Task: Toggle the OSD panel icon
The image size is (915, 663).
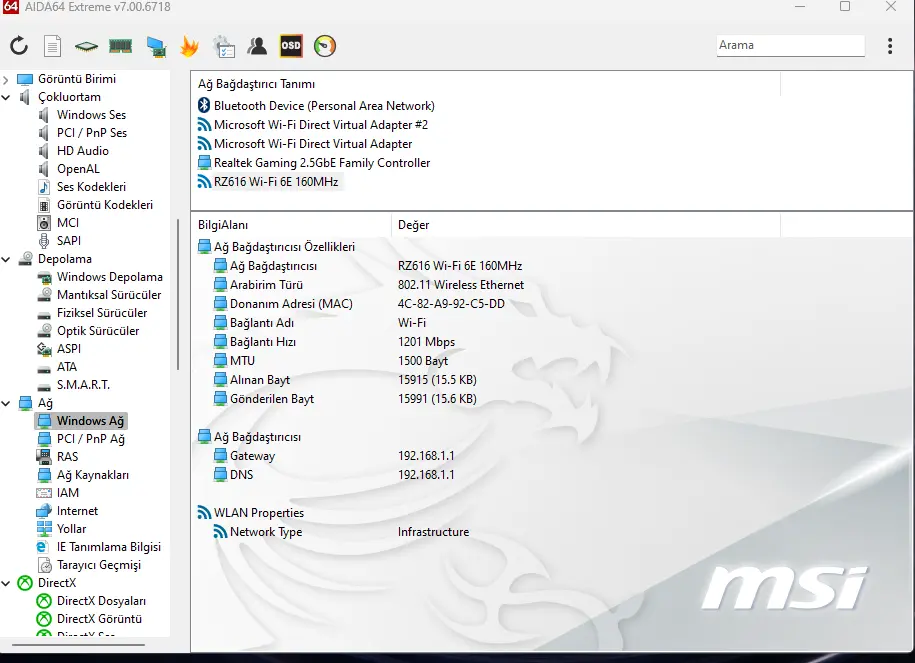Action: point(291,46)
